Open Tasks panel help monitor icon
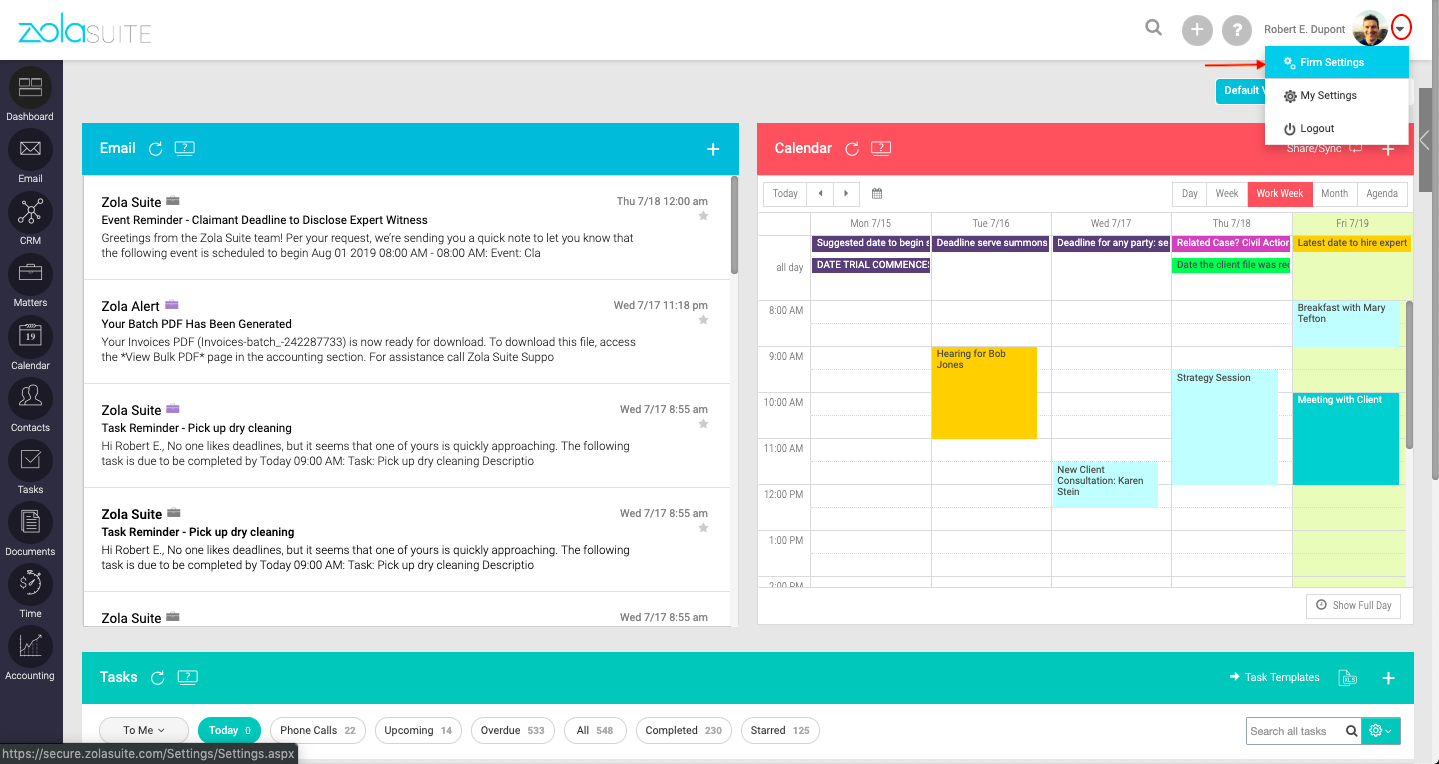Image resolution: width=1439 pixels, height=764 pixels. [x=187, y=678]
